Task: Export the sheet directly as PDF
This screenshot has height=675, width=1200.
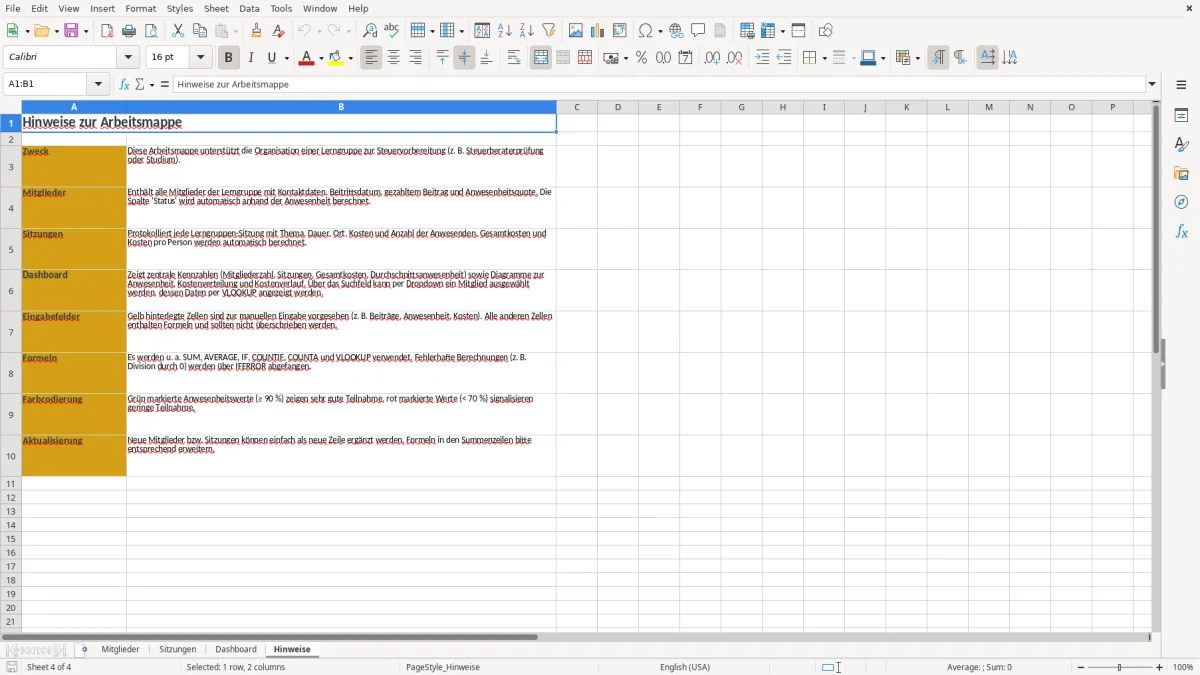Action: click(107, 31)
